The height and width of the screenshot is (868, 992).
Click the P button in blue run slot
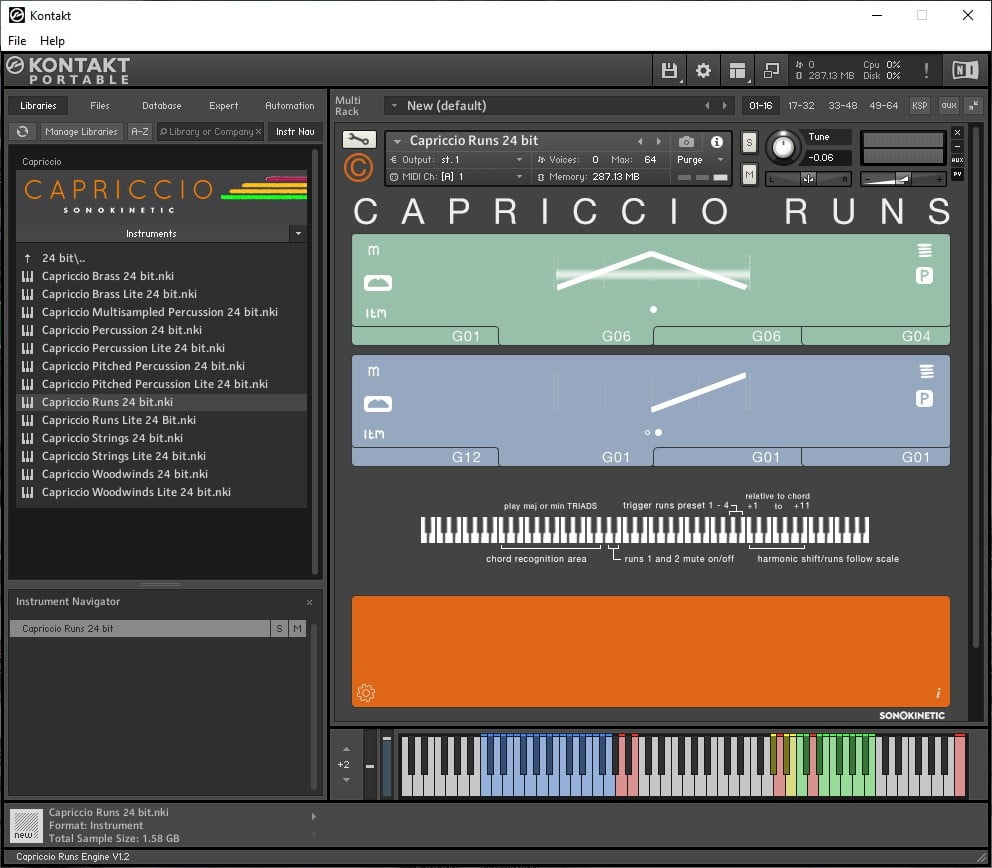click(924, 399)
